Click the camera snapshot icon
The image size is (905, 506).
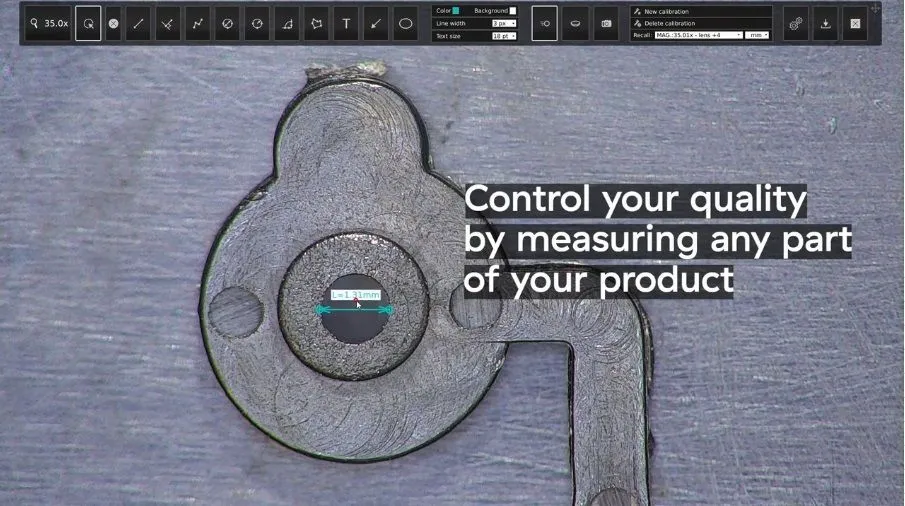(605, 23)
